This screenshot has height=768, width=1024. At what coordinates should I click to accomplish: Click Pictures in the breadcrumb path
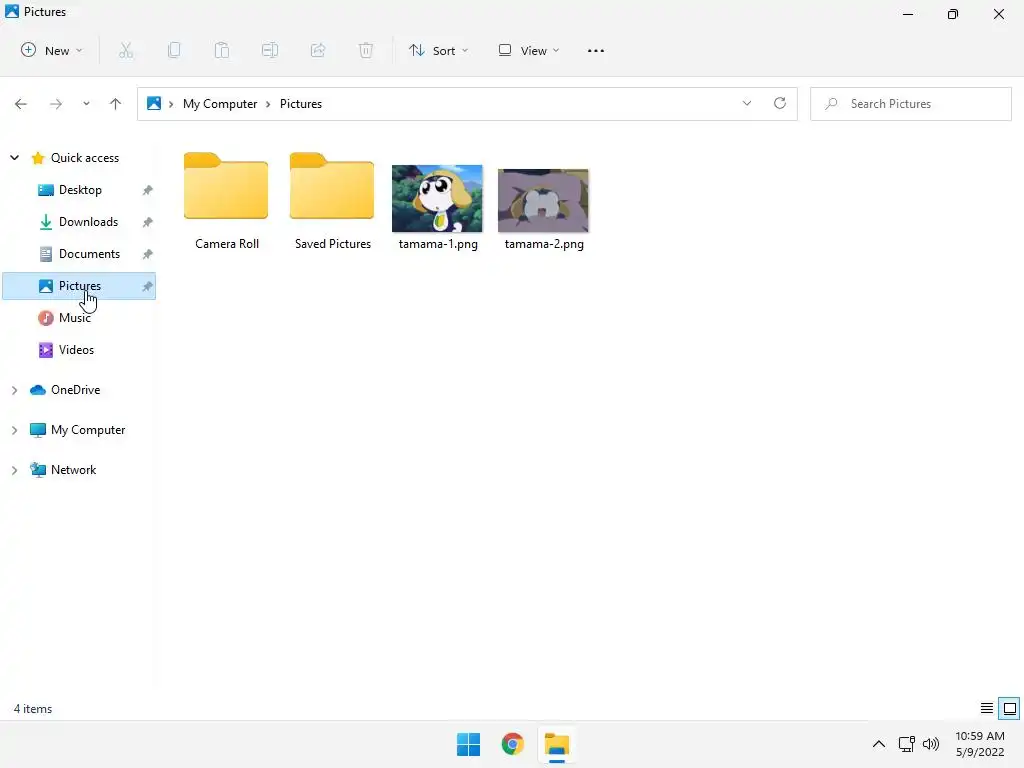click(x=300, y=104)
